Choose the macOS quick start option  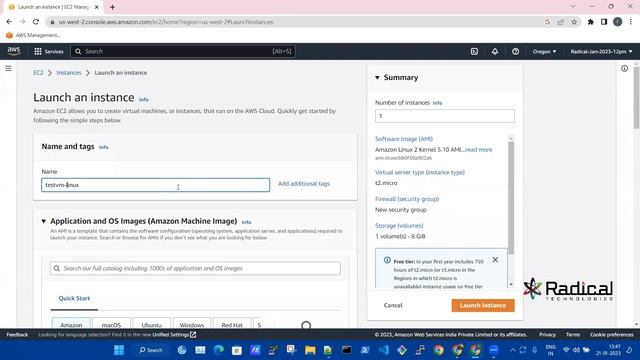[x=111, y=324]
